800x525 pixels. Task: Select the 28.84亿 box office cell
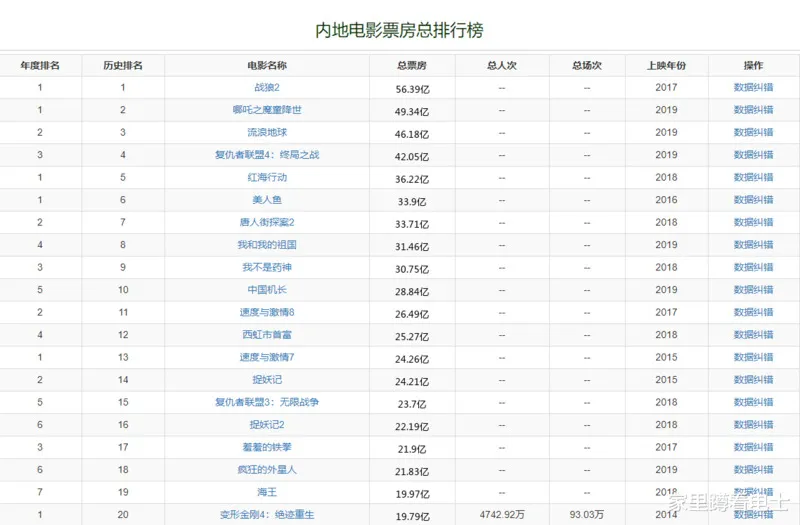[412, 291]
